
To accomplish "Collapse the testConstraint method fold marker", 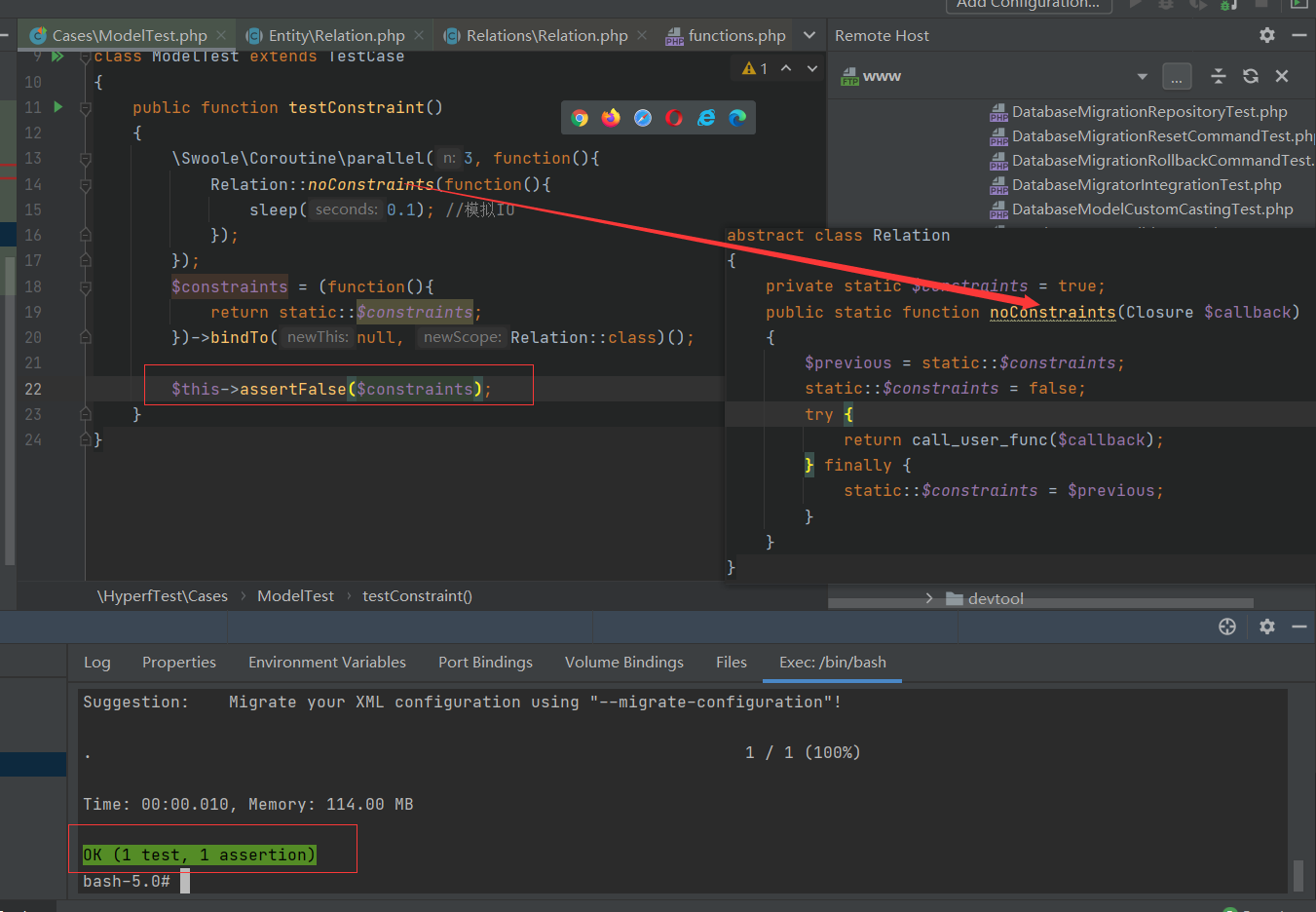I will (85, 107).
